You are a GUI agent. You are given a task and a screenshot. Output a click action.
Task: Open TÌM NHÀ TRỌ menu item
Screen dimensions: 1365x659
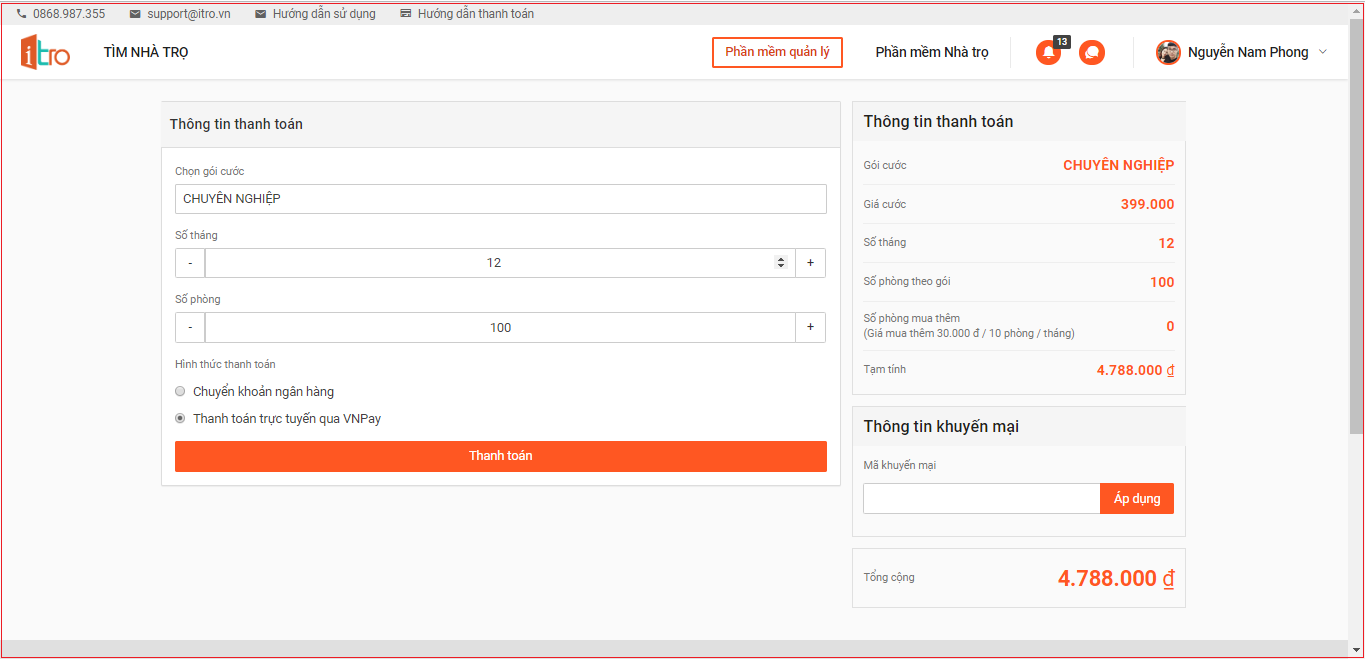tap(146, 52)
